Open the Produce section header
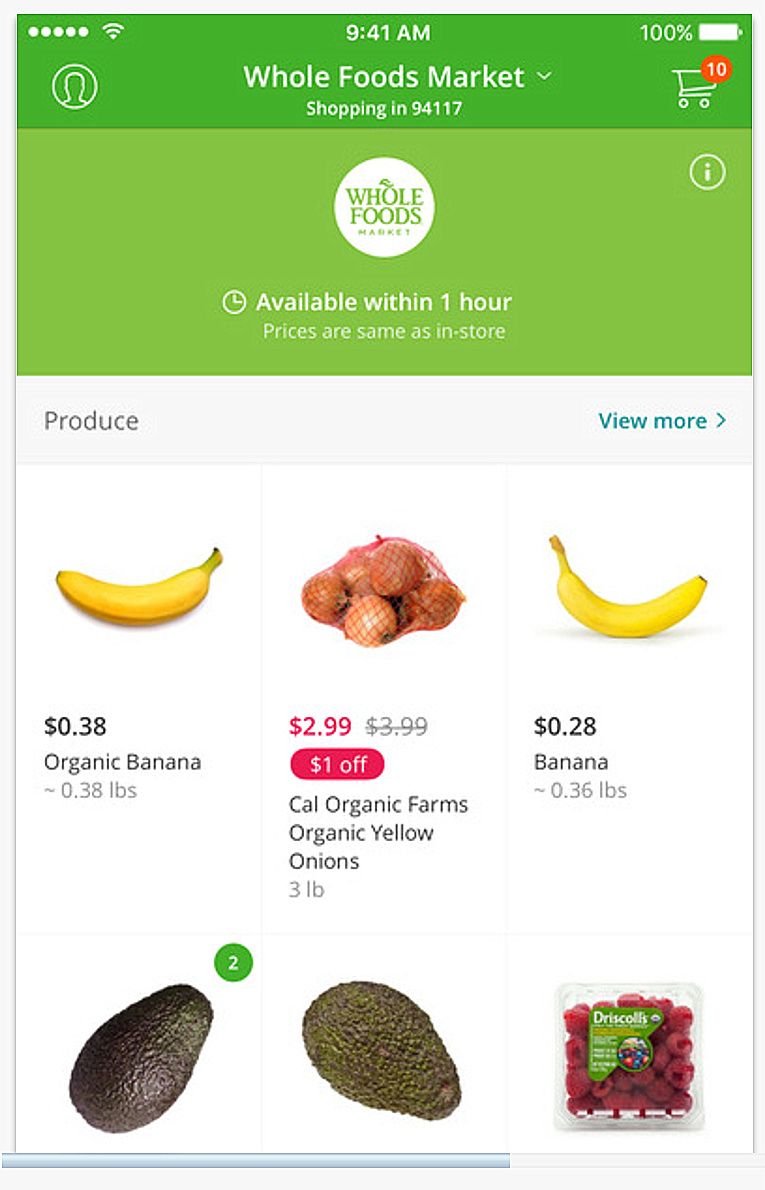The image size is (765, 1190). click(x=91, y=421)
